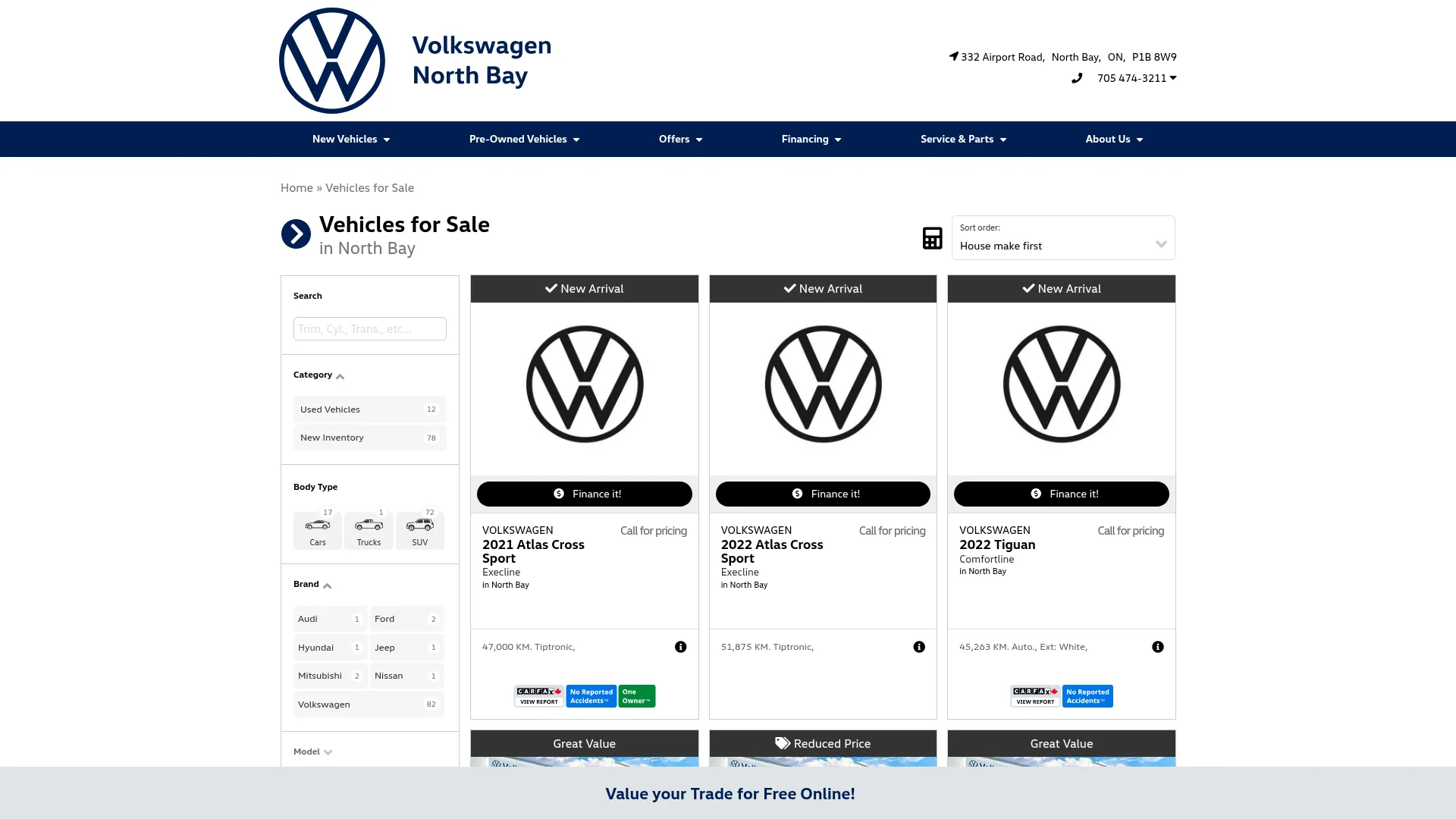Toggle Hyundai brand filter

click(x=330, y=648)
